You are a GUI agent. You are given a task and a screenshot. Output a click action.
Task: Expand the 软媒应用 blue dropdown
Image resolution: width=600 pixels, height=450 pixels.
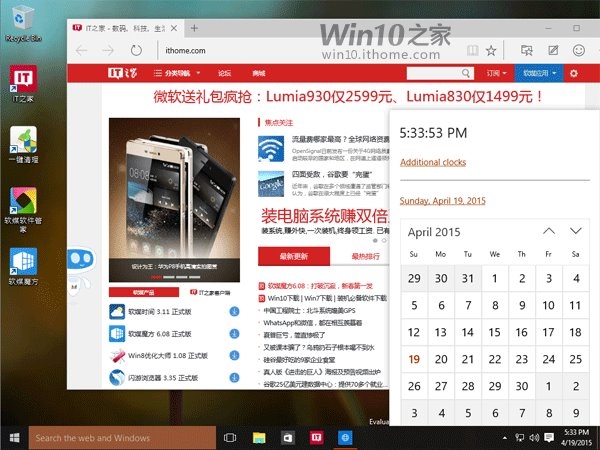click(540, 73)
